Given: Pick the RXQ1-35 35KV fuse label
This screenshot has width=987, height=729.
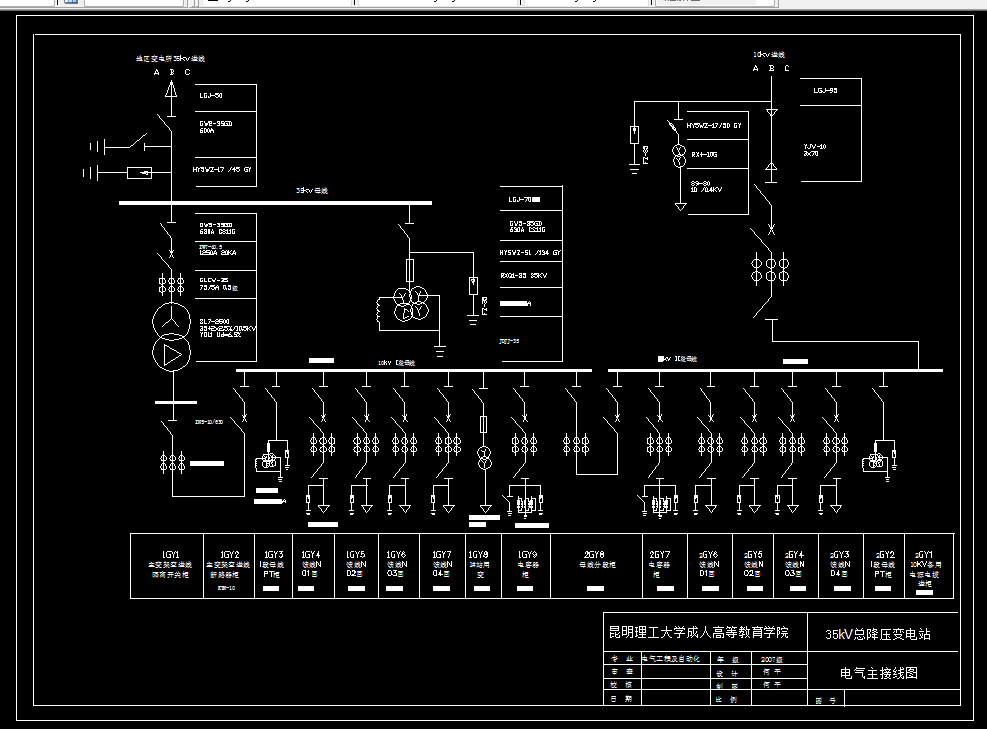Looking at the screenshot, I should (x=524, y=276).
